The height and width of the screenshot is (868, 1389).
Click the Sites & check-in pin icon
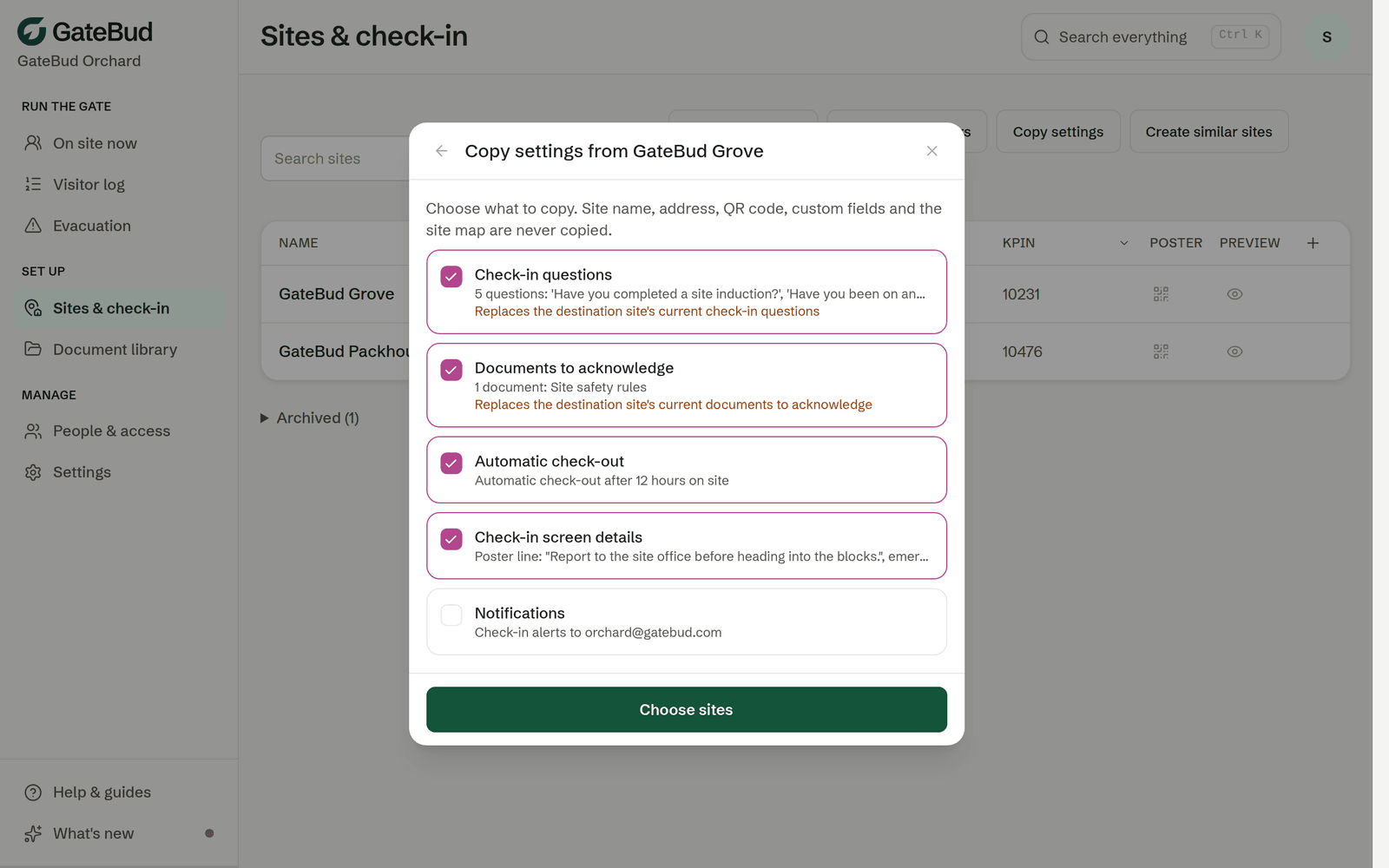pos(33,308)
